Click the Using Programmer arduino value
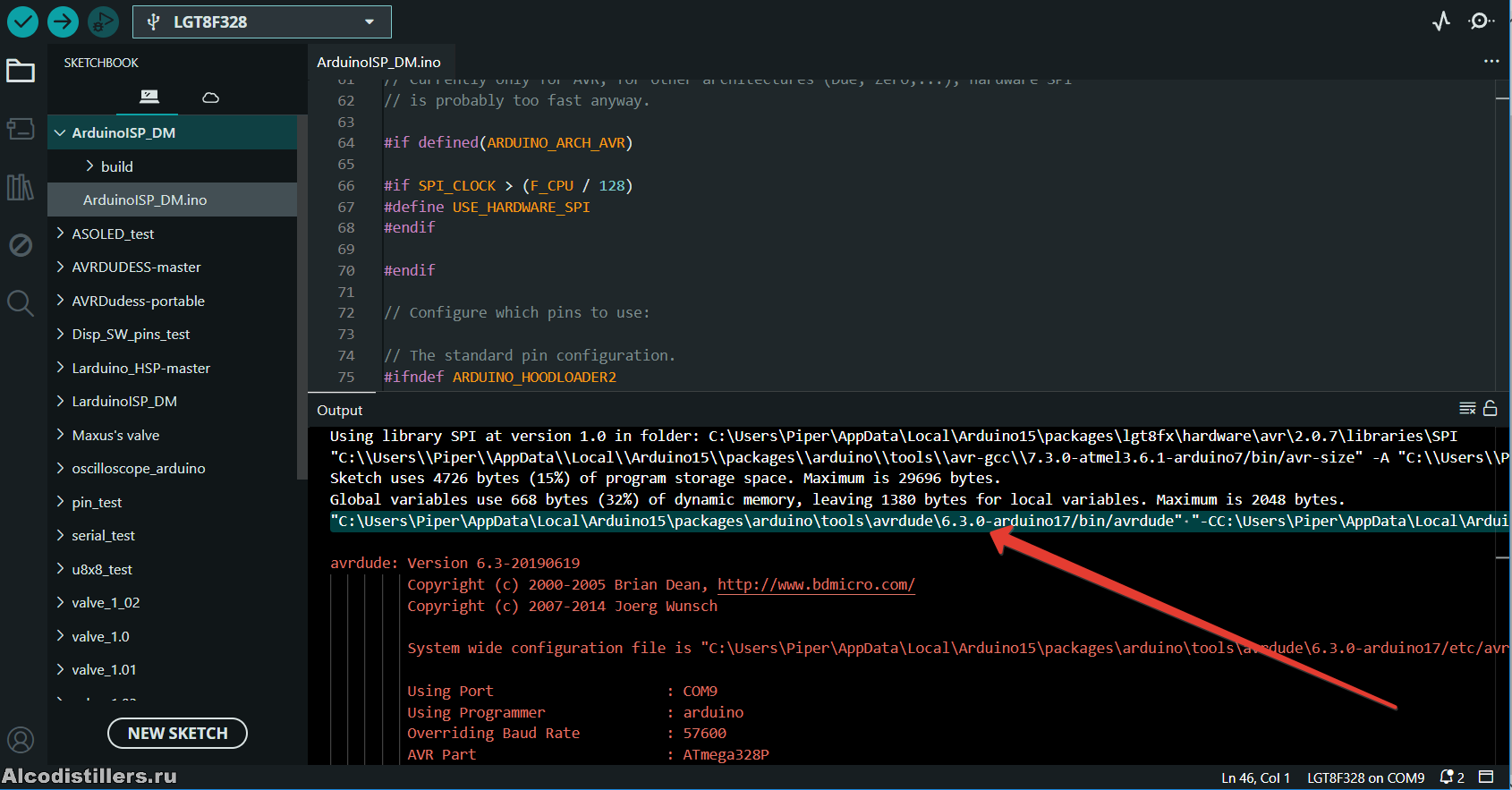This screenshot has height=790, width=1512. (713, 712)
